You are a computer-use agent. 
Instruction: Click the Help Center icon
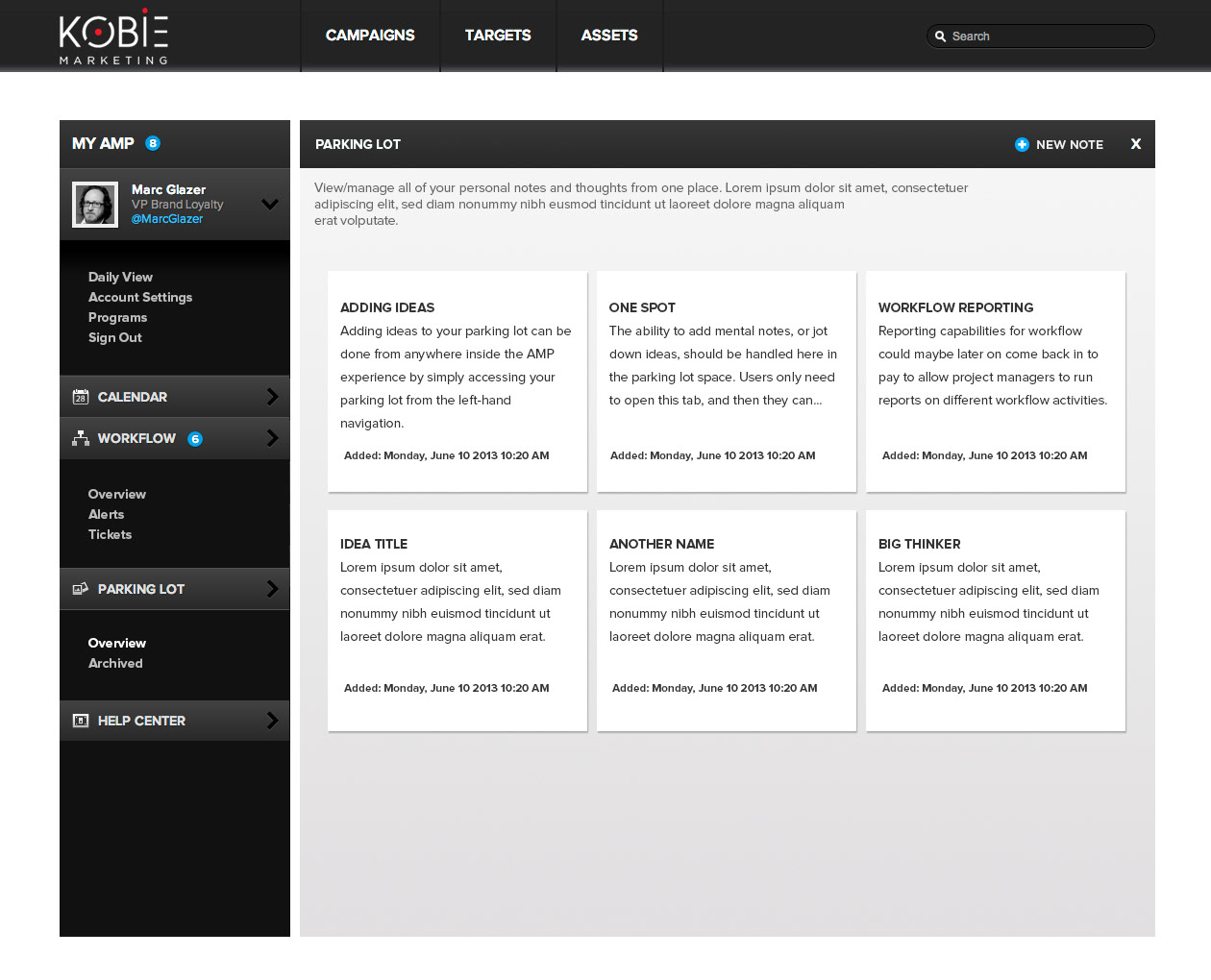click(x=81, y=721)
